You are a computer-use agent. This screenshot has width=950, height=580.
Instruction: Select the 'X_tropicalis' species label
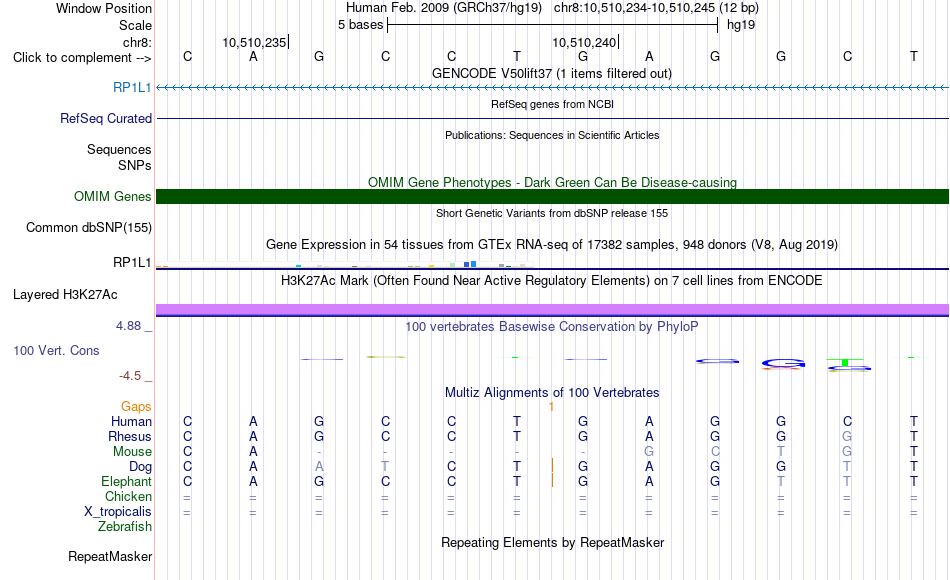(118, 512)
